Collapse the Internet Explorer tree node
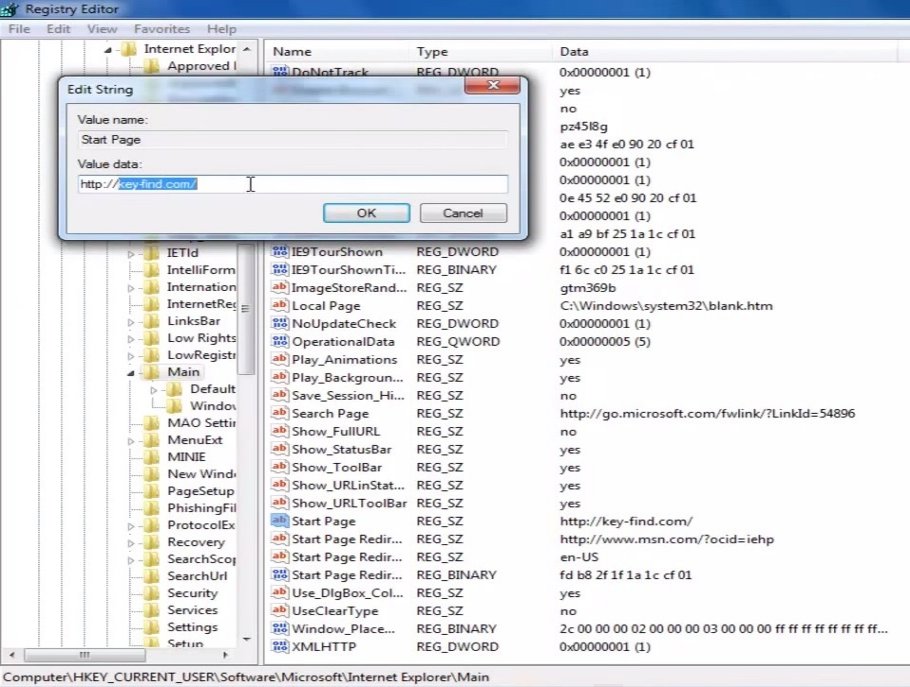Viewport: 910px width, 687px height. 108,50
